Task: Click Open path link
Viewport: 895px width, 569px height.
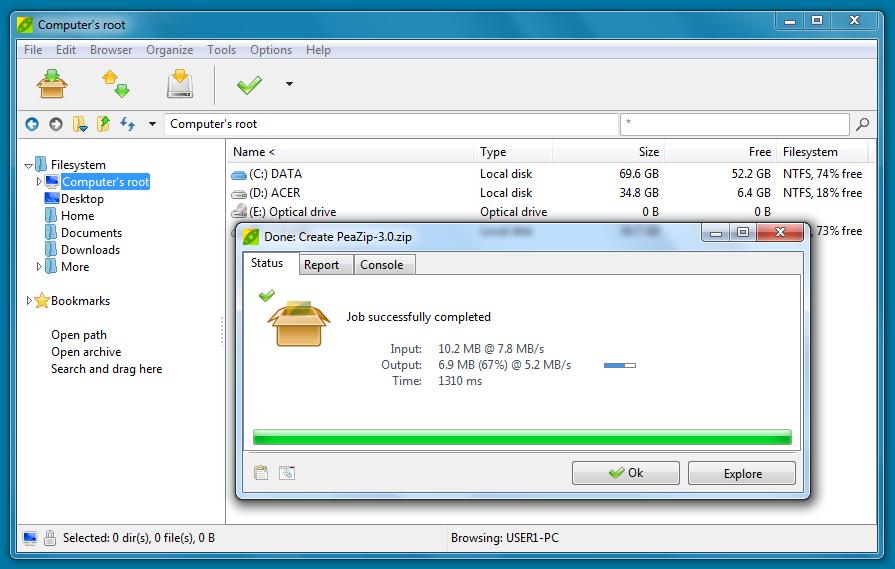Action: pyautogui.click(x=79, y=335)
